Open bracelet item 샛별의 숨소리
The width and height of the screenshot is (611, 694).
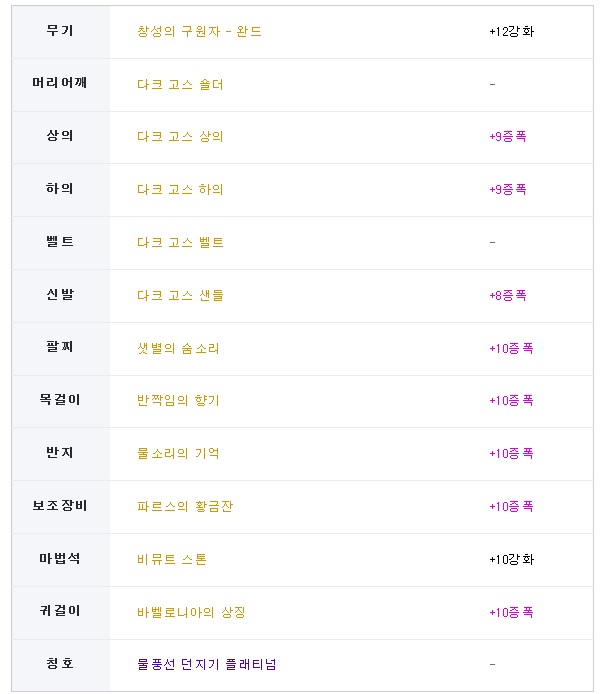tap(178, 348)
